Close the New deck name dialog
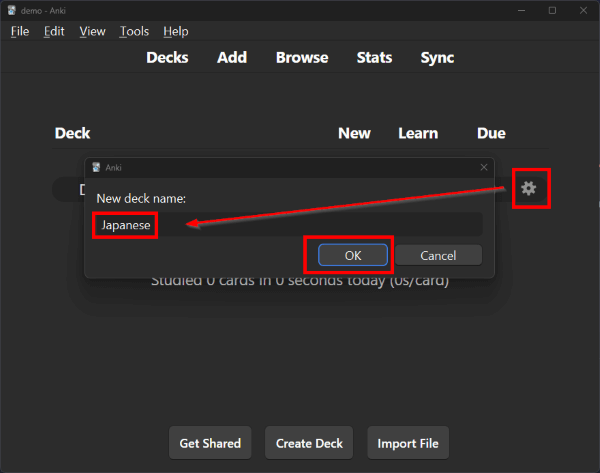600x473 pixels. tap(484, 167)
